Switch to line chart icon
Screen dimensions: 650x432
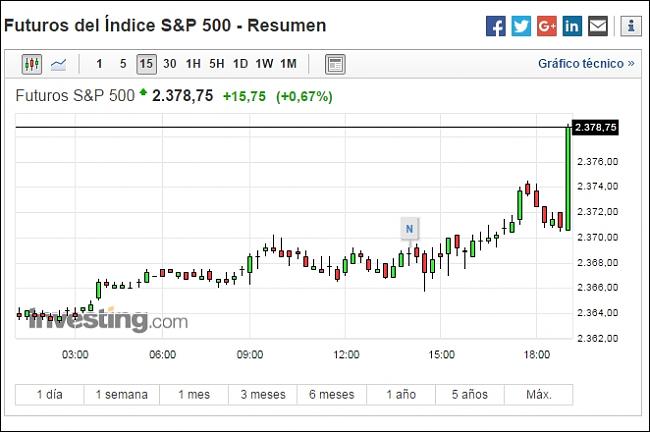(58, 64)
